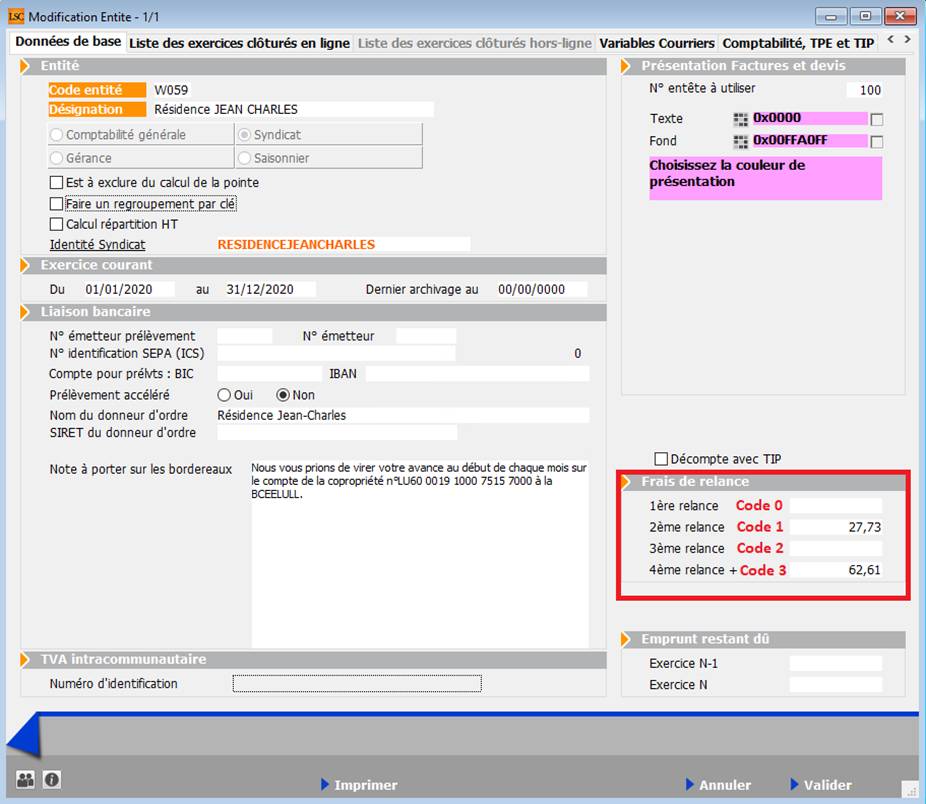Click the 2ème relance amount 27,73

coord(836,527)
